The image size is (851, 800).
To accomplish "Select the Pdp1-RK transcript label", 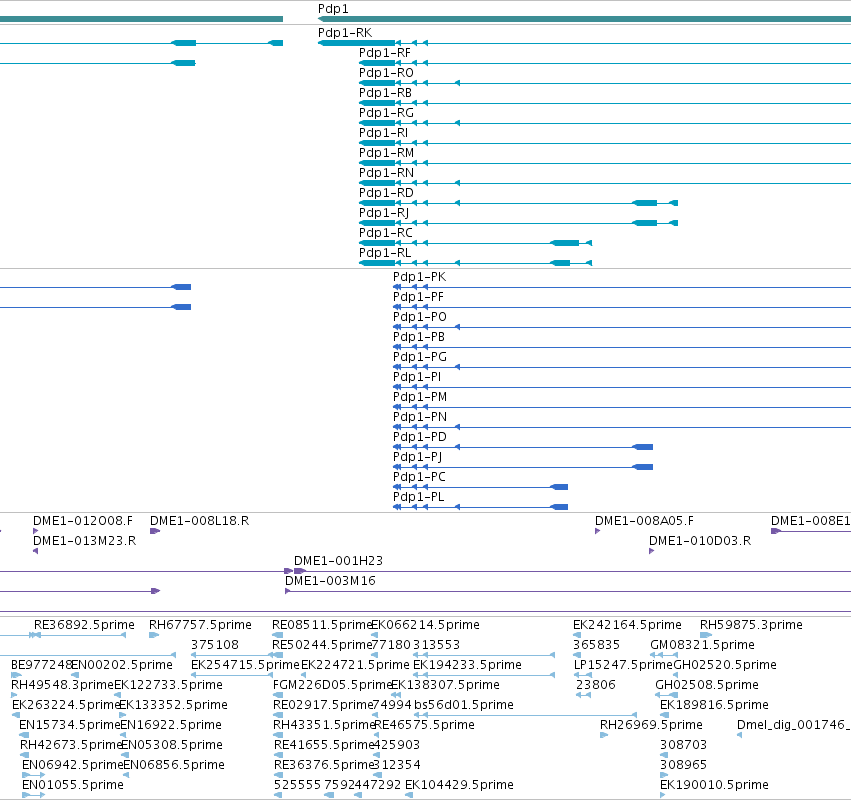I will point(345,33).
